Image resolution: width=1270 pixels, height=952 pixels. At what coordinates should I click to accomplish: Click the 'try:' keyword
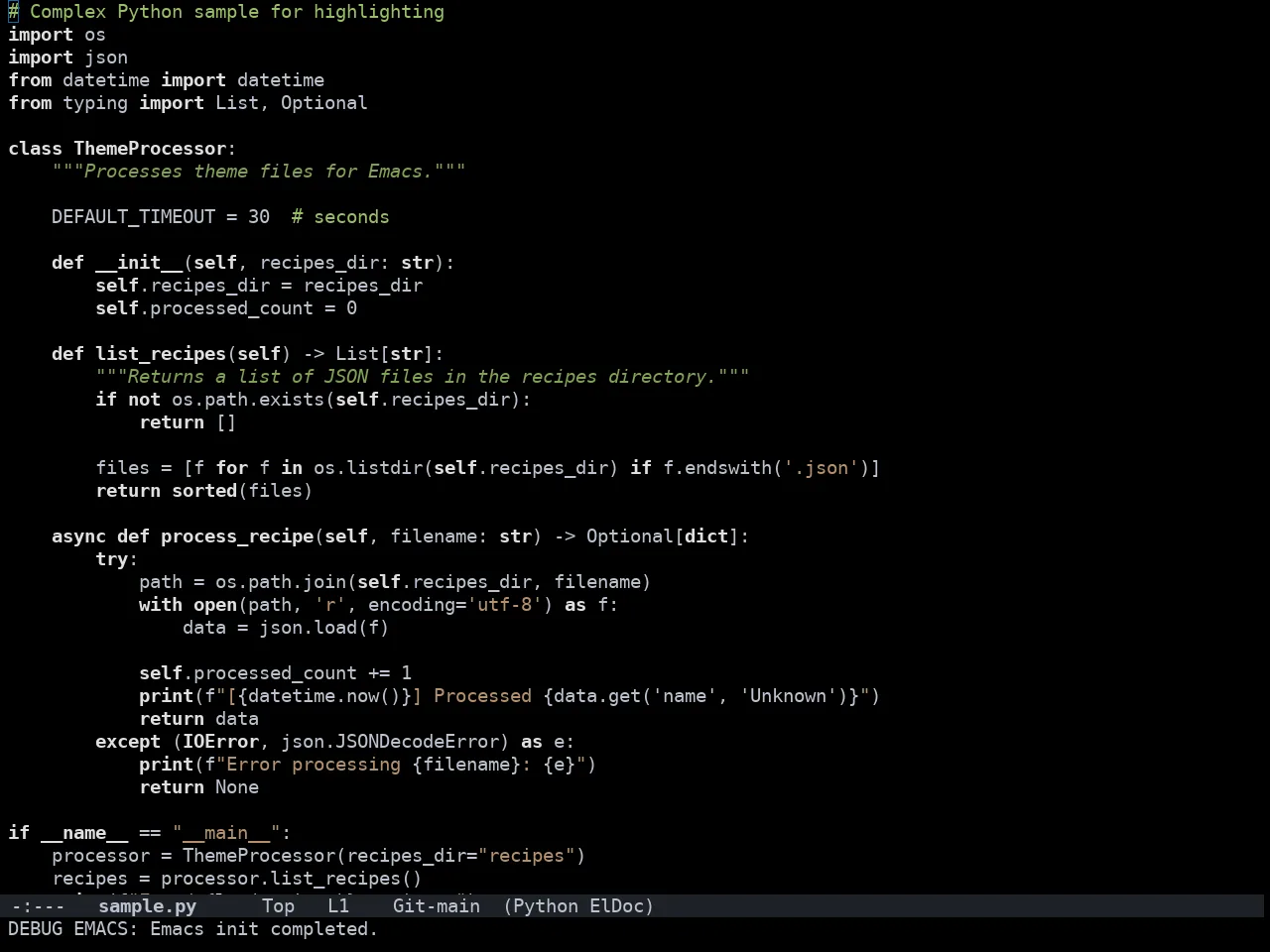(116, 559)
